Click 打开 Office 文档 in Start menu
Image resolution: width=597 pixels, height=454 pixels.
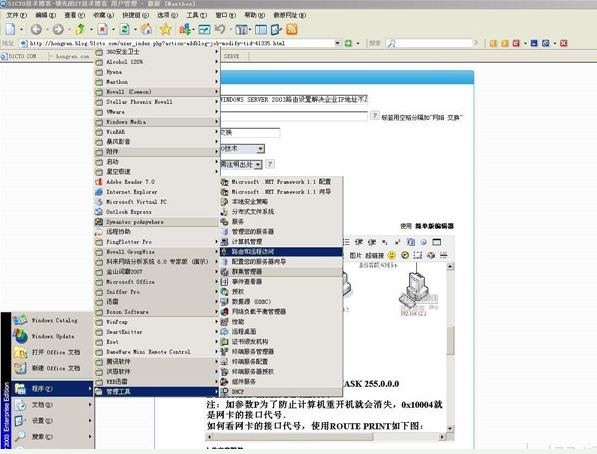click(53, 352)
